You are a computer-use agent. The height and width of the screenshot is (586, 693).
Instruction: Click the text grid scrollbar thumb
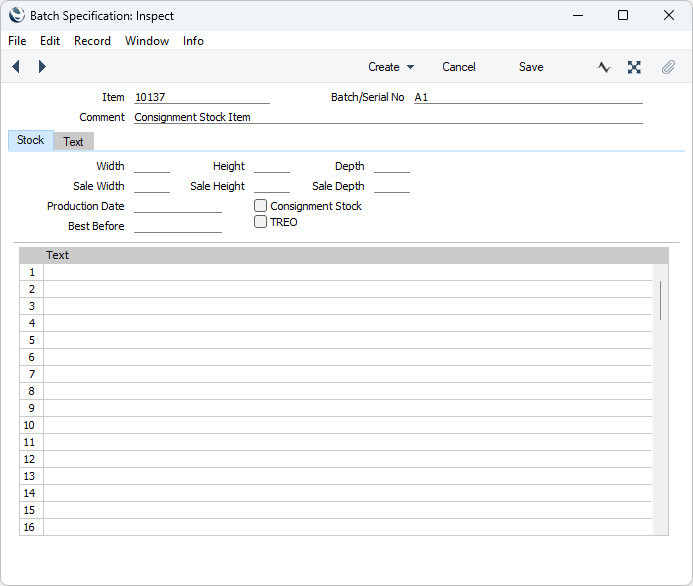click(660, 301)
